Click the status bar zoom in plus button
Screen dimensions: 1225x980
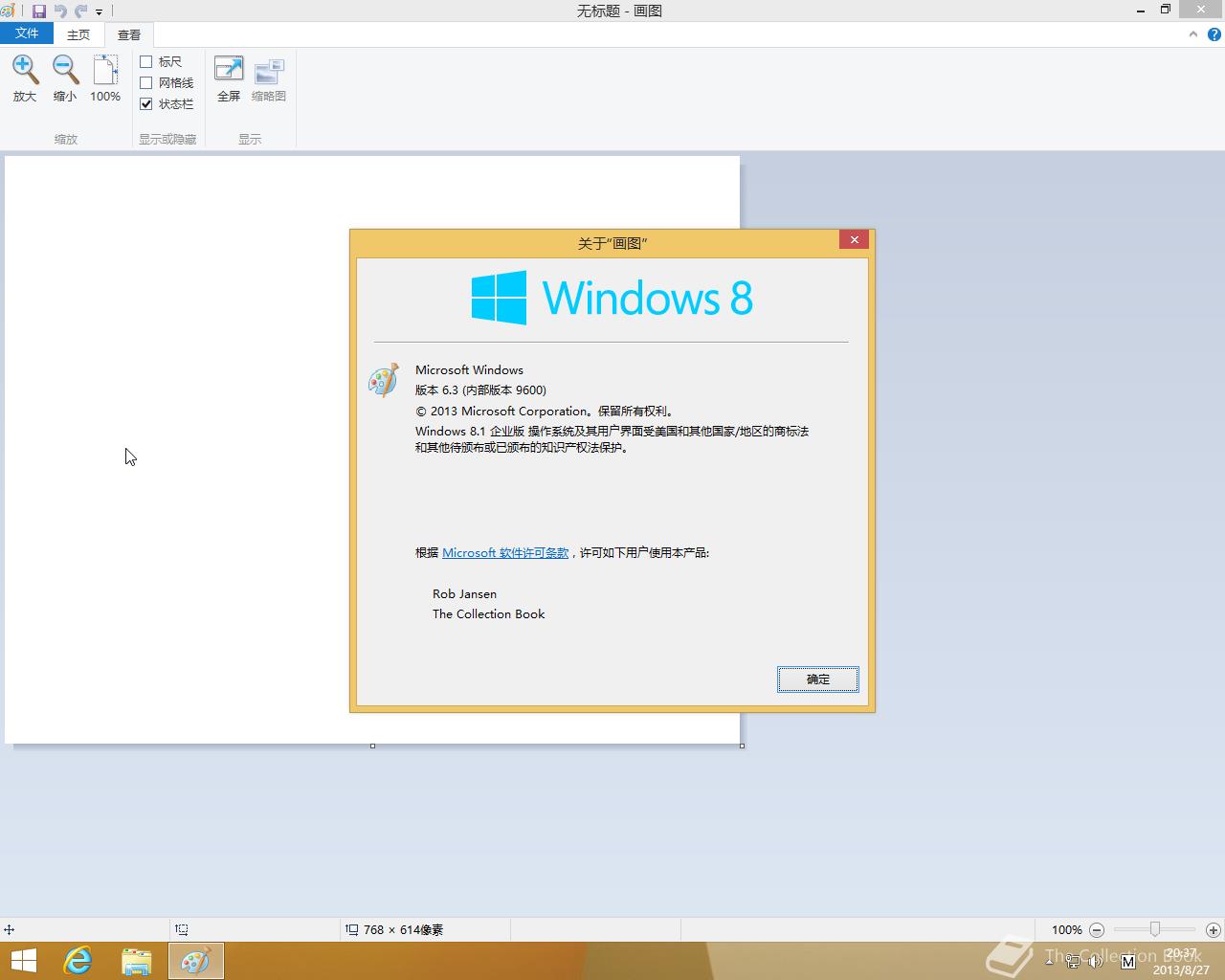1214,929
